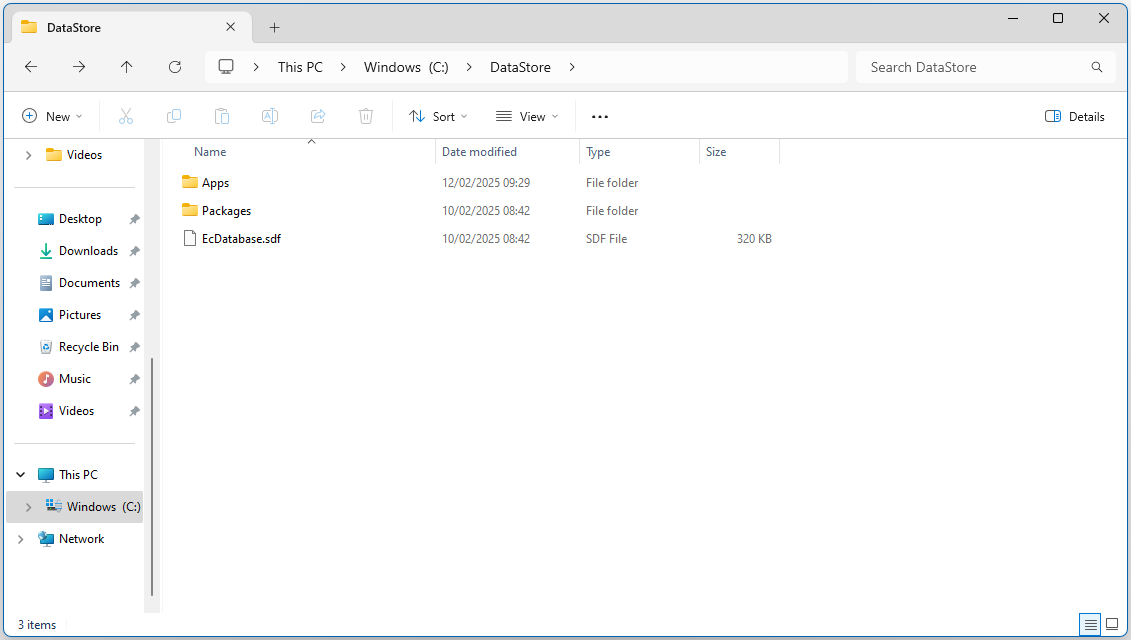1131x640 pixels.
Task: Delete the selected file via toolbar icon
Action: [366, 116]
